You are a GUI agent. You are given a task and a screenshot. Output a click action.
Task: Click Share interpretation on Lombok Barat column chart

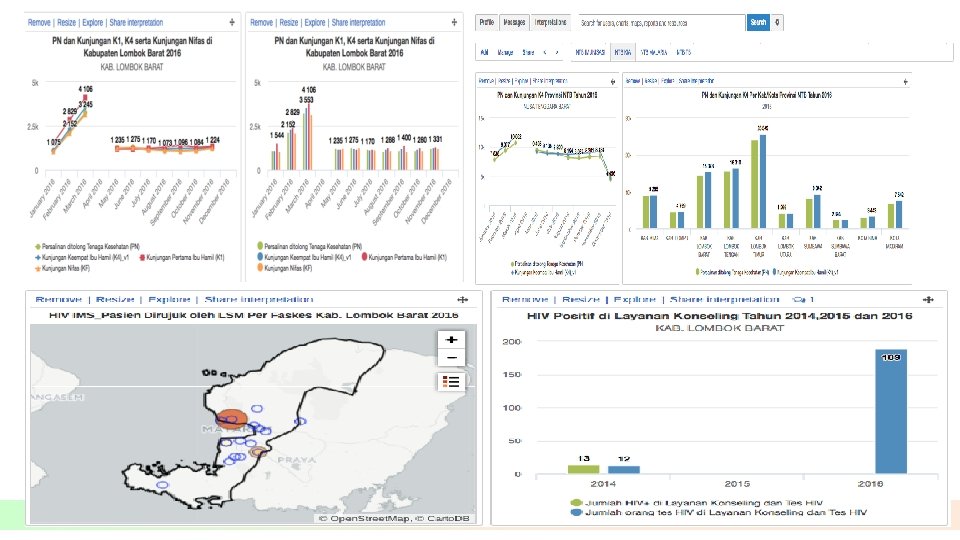(x=358, y=23)
